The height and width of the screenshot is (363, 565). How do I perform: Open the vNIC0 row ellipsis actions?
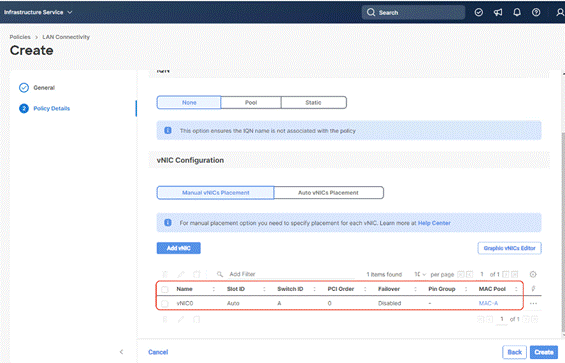[533, 304]
